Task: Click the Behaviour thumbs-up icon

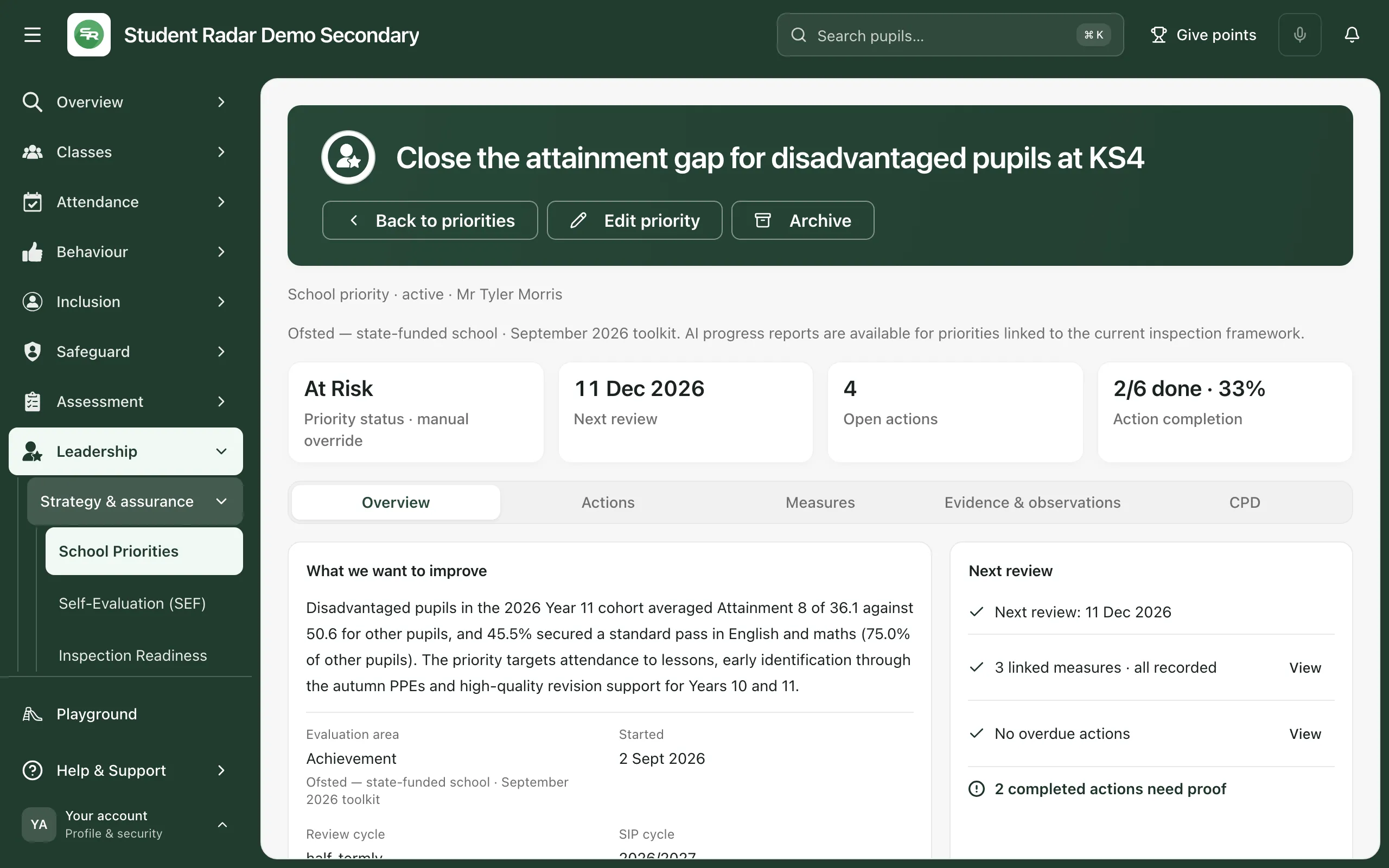Action: [32, 252]
